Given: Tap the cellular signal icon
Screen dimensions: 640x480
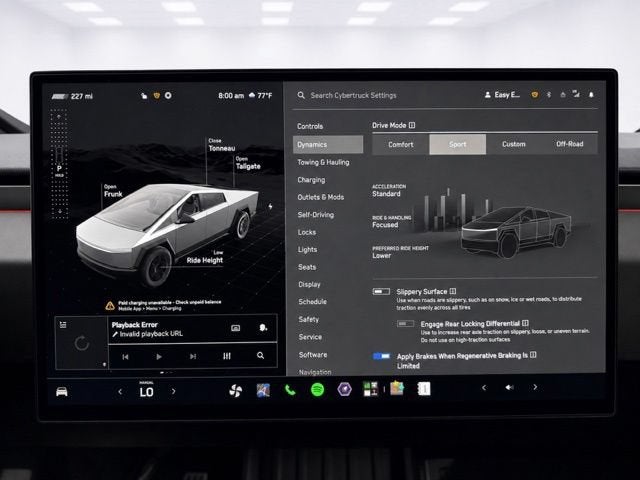Looking at the screenshot, I should 576,94.
